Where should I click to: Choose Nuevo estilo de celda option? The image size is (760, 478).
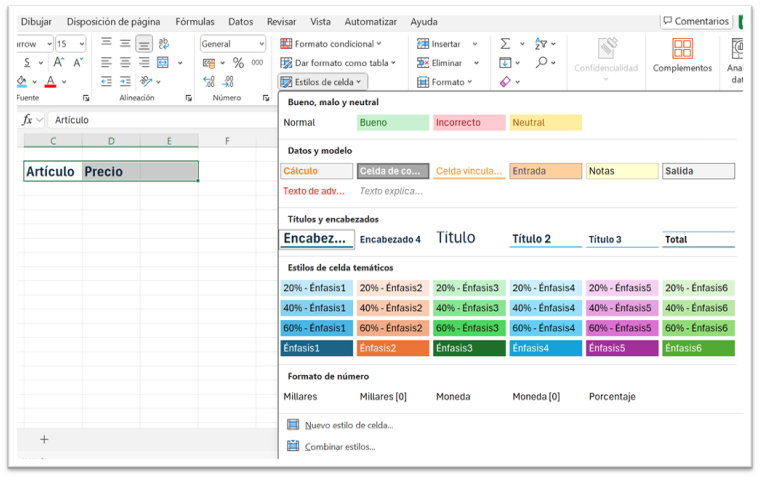click(348, 425)
